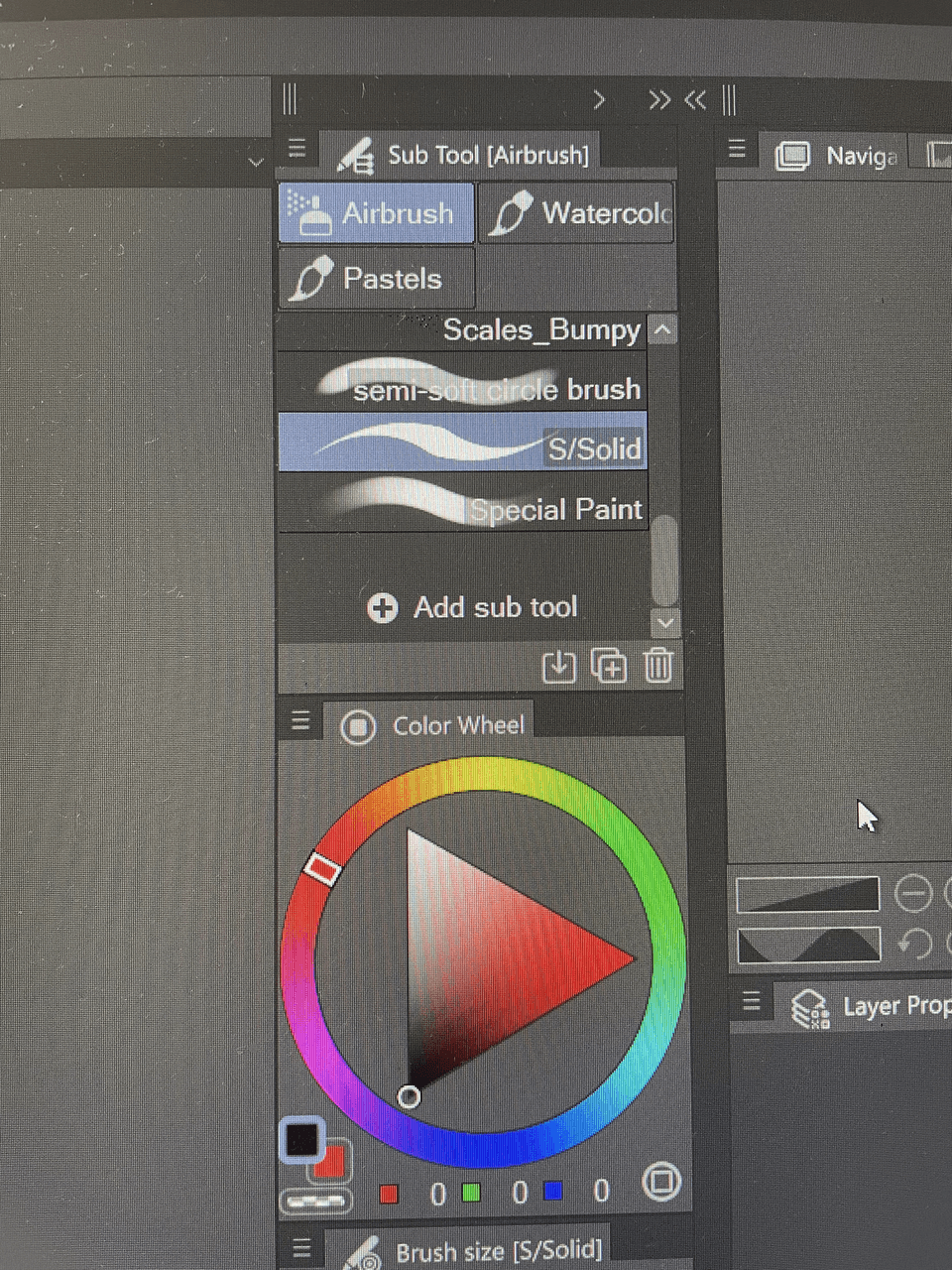
Task: Click the black point handle in color triangle
Action: (409, 1096)
